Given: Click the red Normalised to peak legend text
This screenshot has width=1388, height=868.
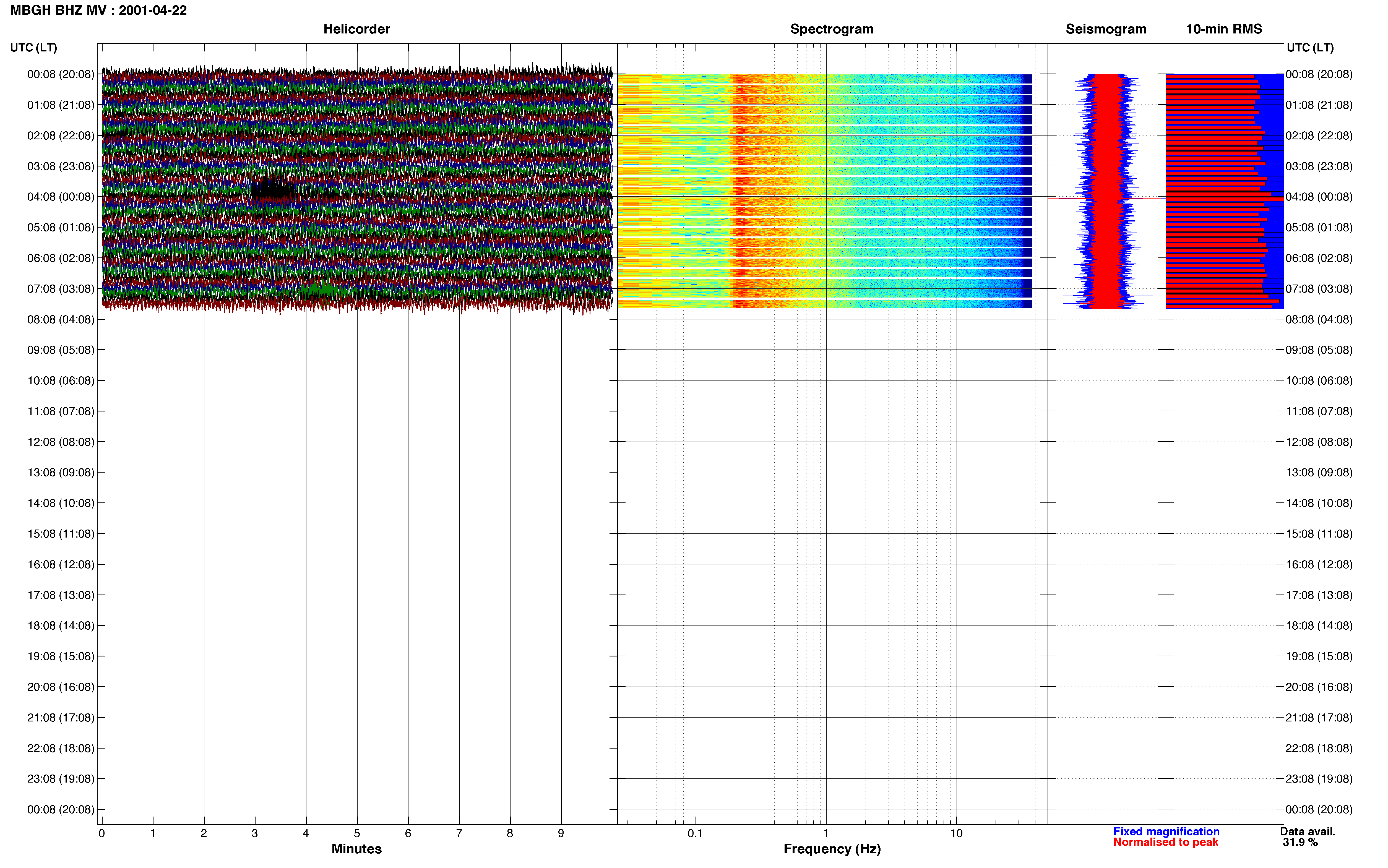Looking at the screenshot, I should 1166,843.
